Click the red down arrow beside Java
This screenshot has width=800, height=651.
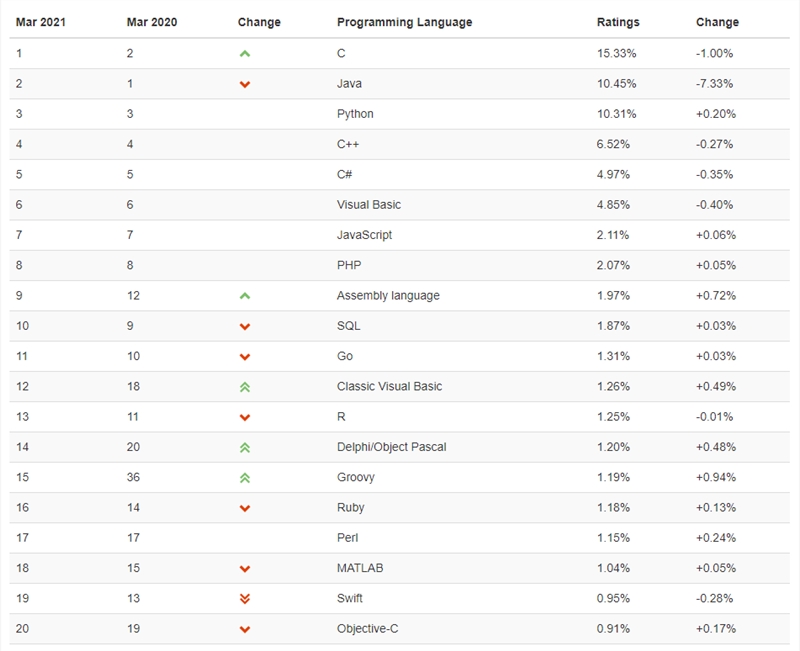245,84
